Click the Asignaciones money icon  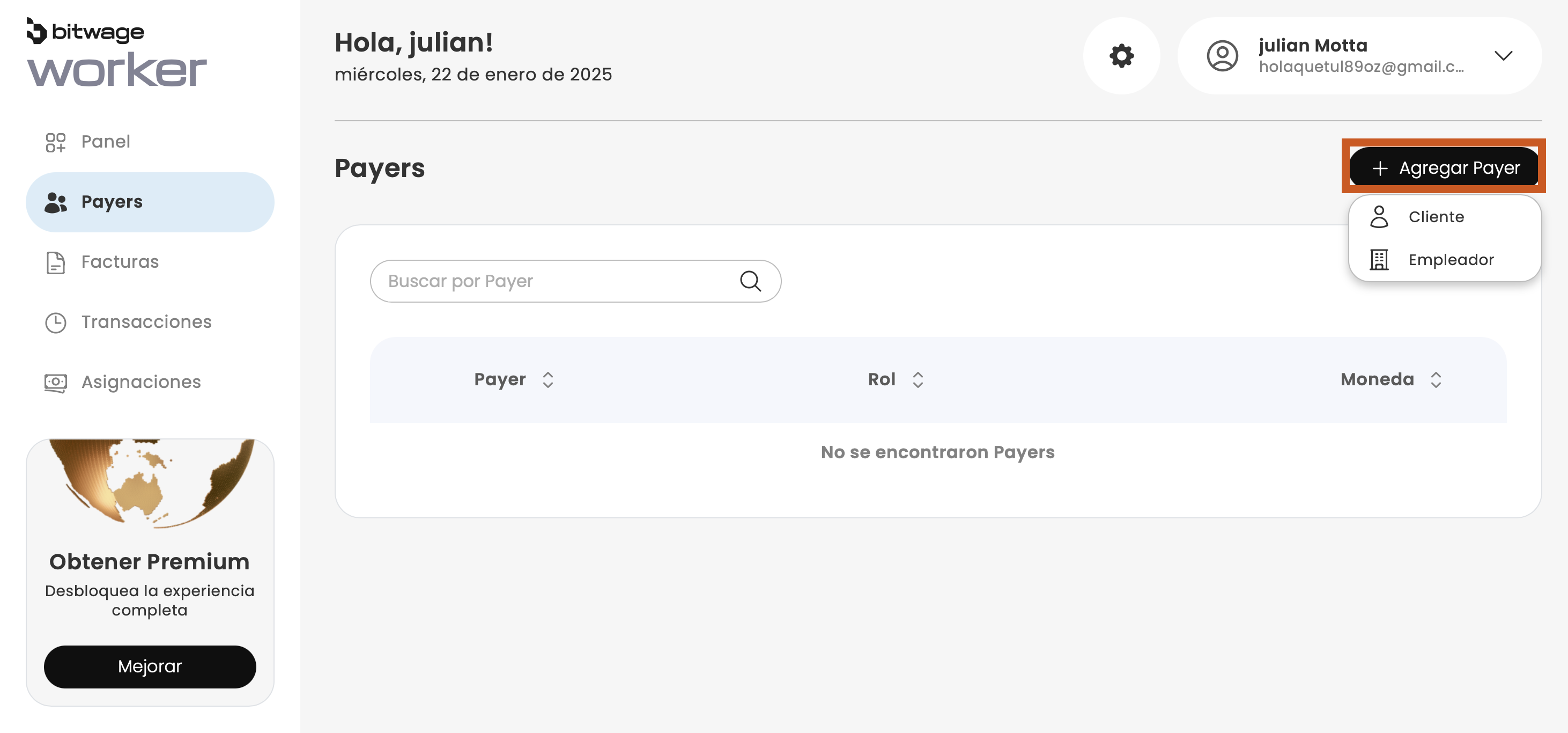(x=55, y=382)
